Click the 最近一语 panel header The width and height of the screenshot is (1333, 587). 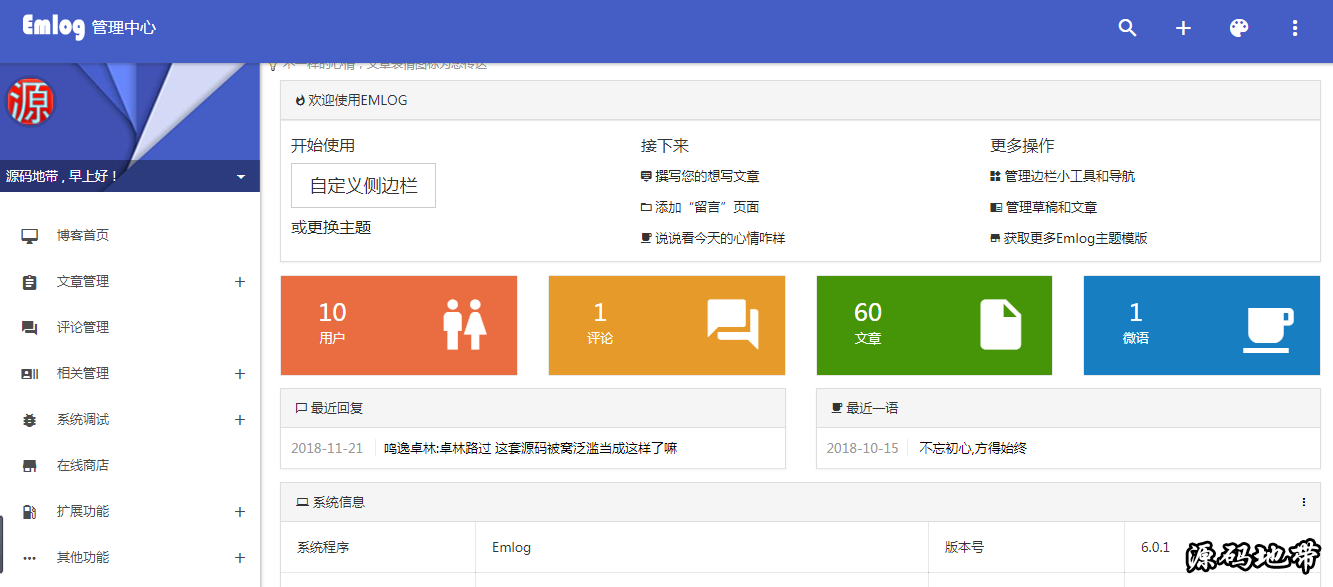point(1068,408)
